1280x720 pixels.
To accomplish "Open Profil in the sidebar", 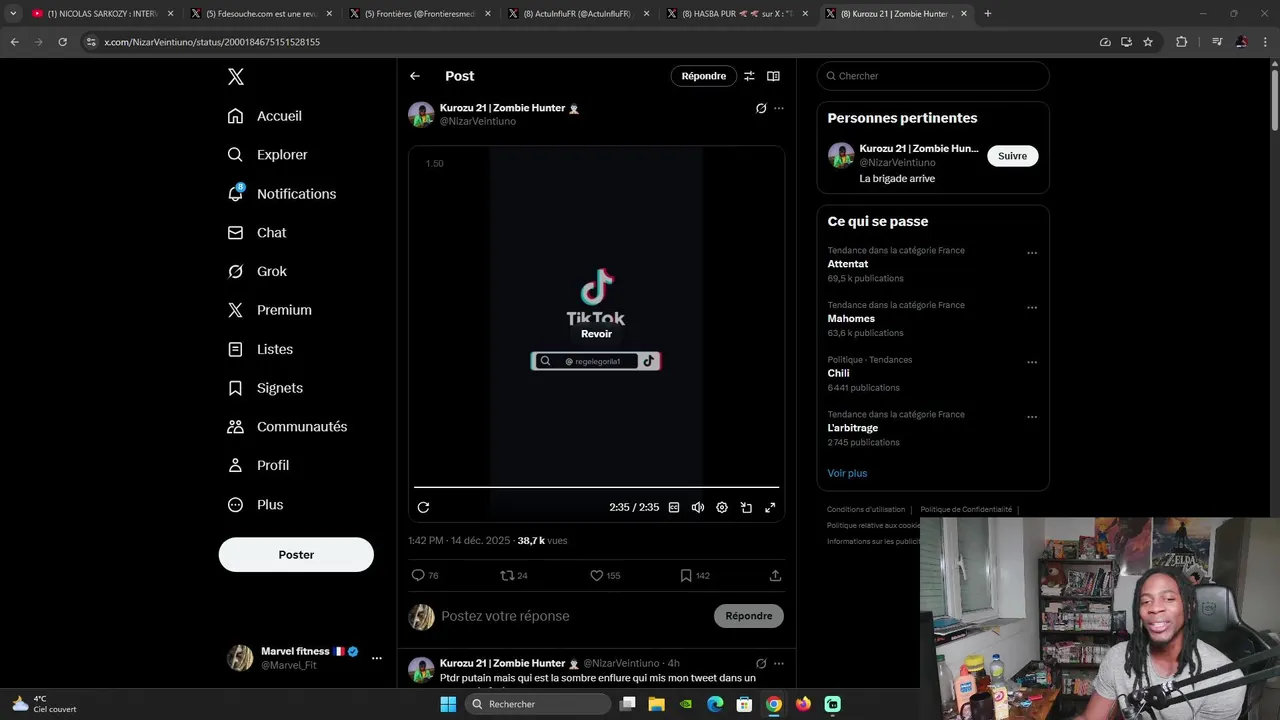I will point(259,466).
